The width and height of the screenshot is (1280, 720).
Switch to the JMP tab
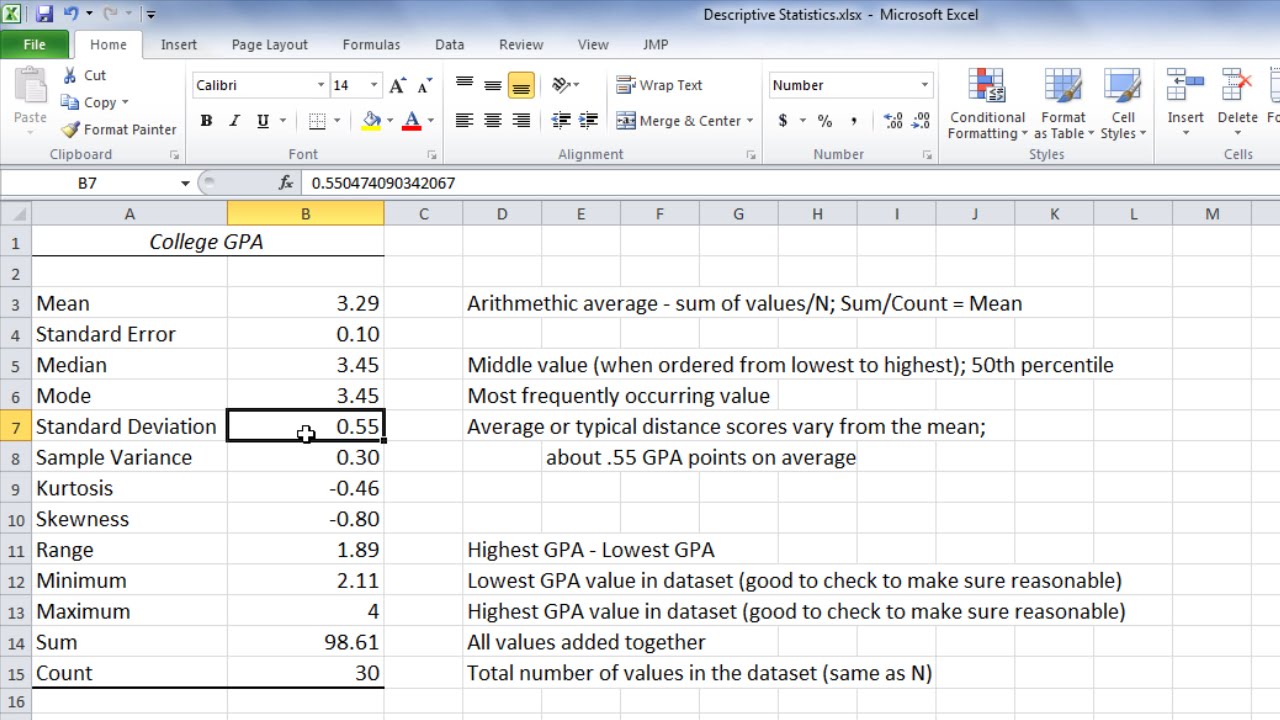point(656,44)
